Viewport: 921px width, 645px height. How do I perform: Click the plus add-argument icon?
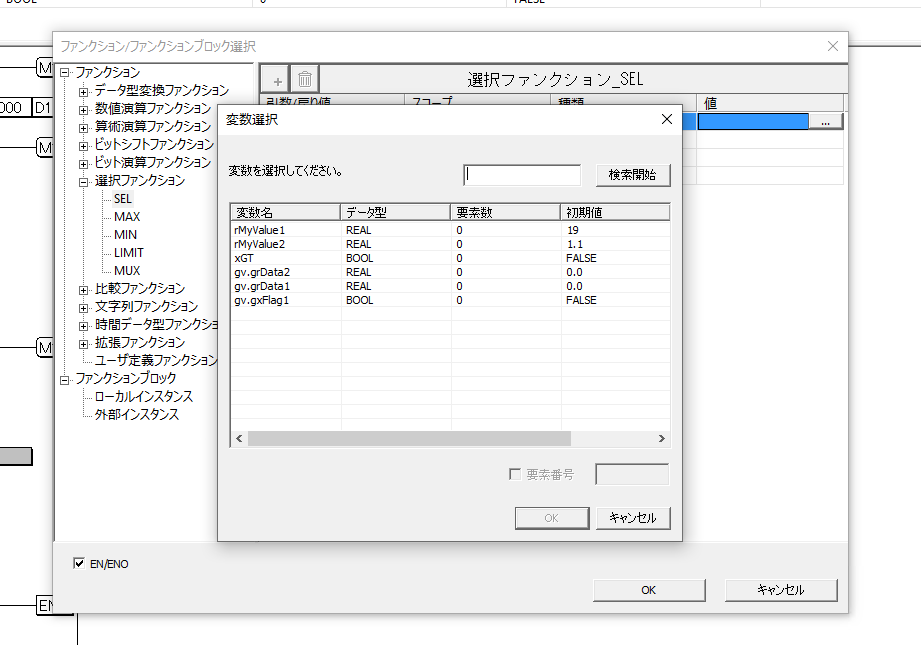point(278,79)
